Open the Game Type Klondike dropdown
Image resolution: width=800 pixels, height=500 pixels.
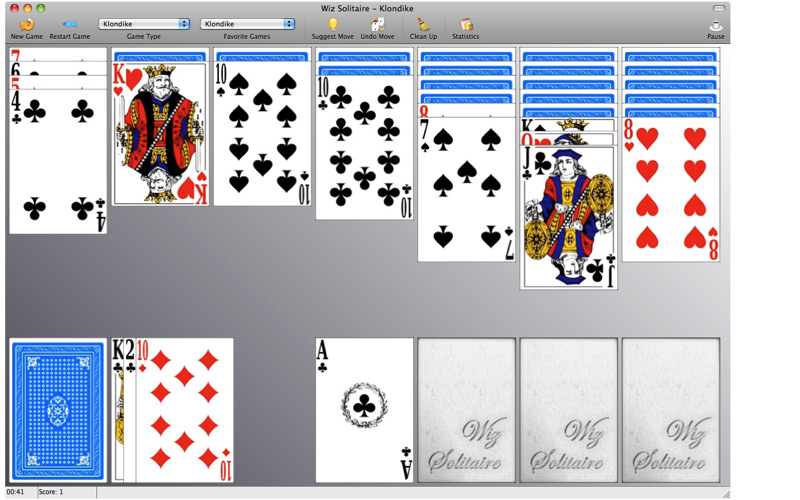pos(144,24)
